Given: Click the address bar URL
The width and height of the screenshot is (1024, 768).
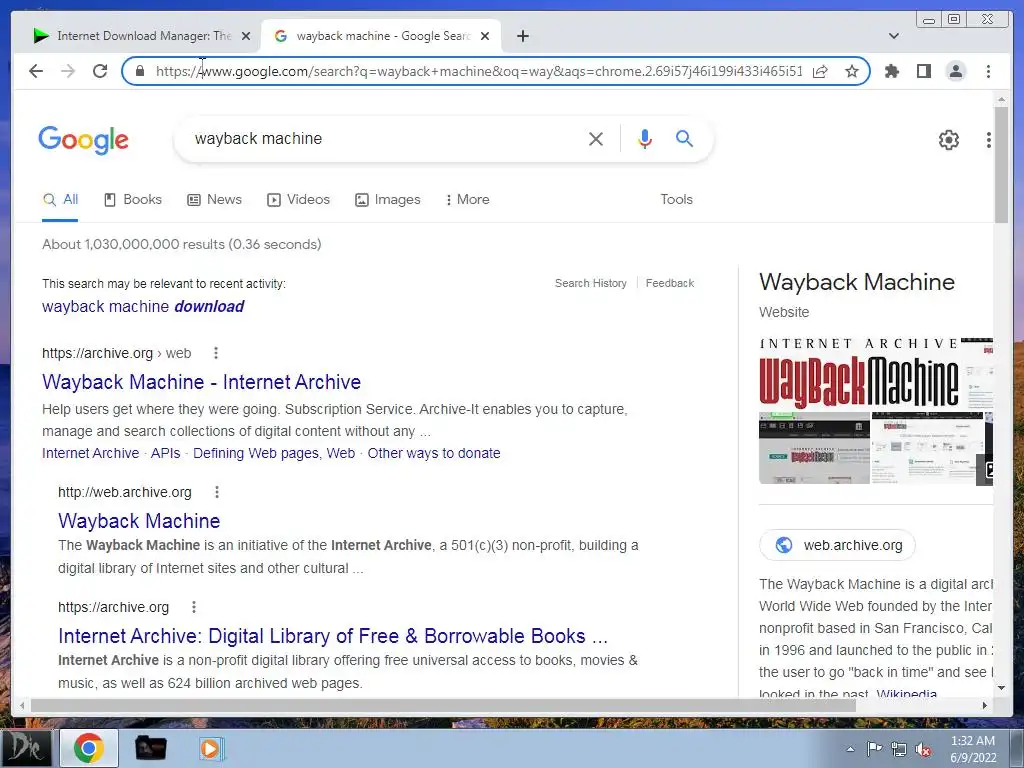Looking at the screenshot, I should coord(479,71).
